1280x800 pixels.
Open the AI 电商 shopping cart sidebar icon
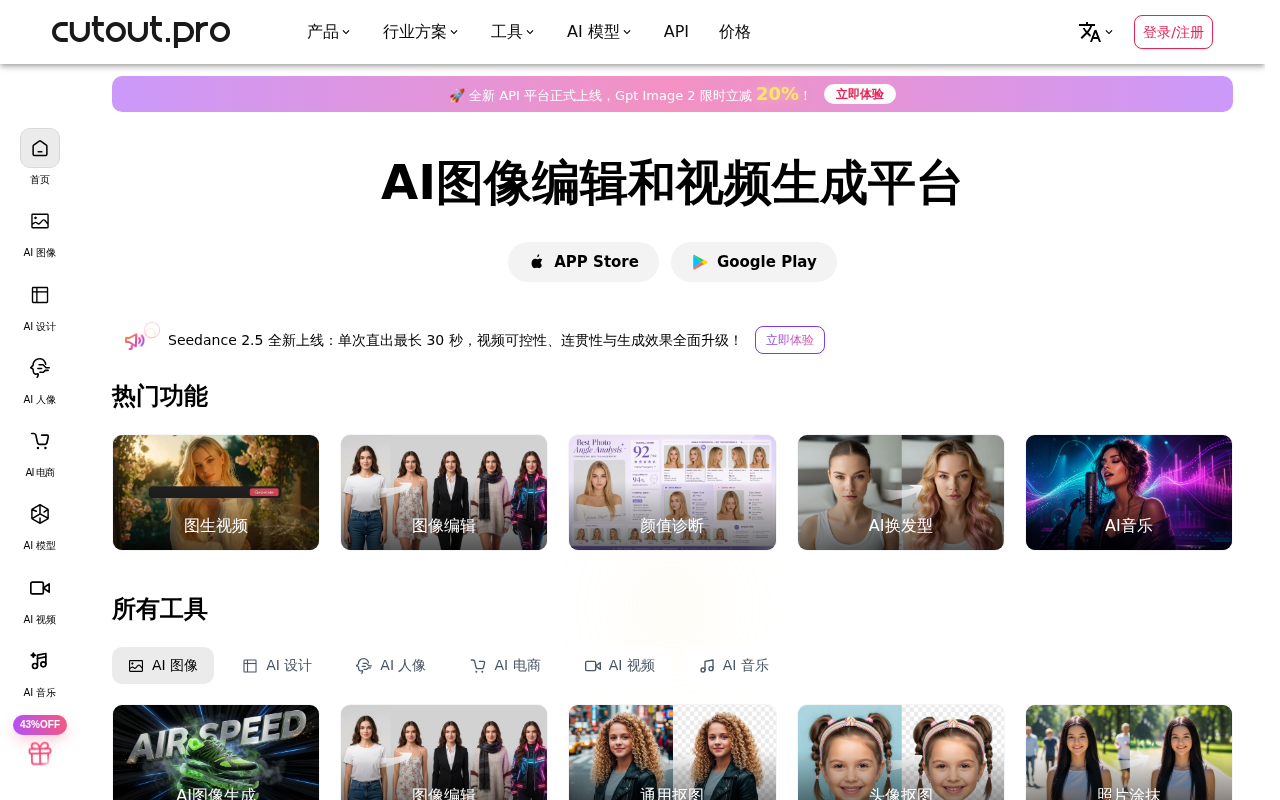(40, 441)
